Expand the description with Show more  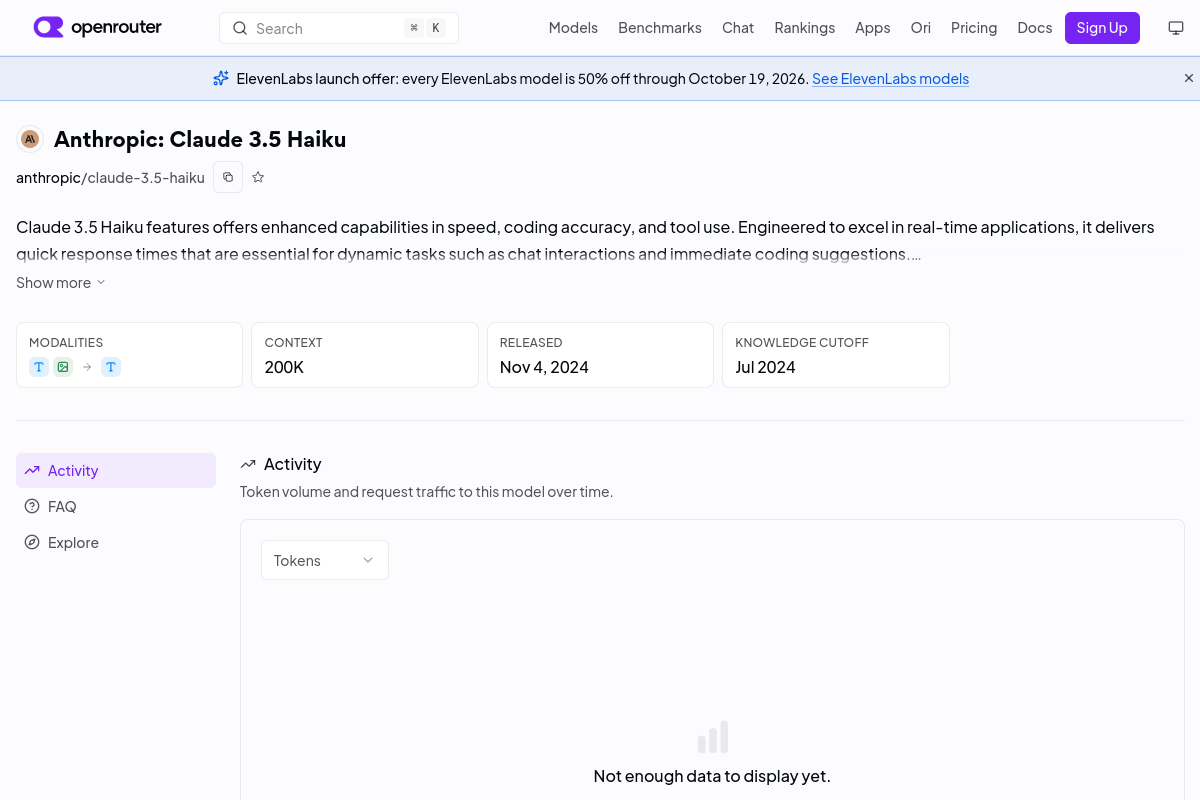[61, 283]
